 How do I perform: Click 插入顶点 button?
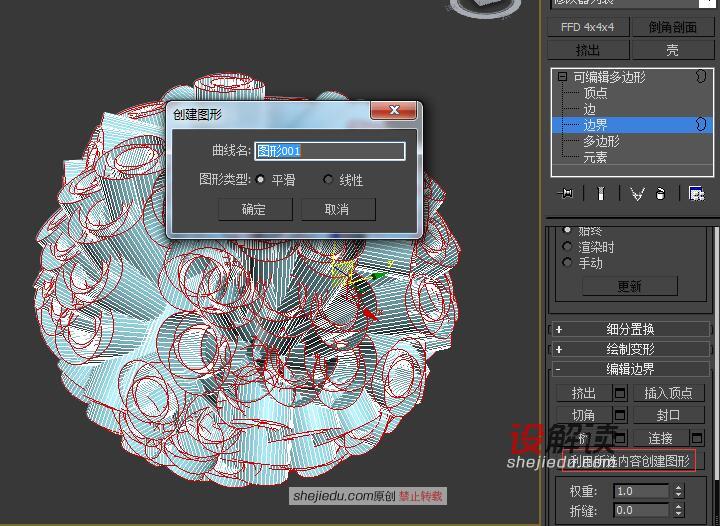click(669, 393)
